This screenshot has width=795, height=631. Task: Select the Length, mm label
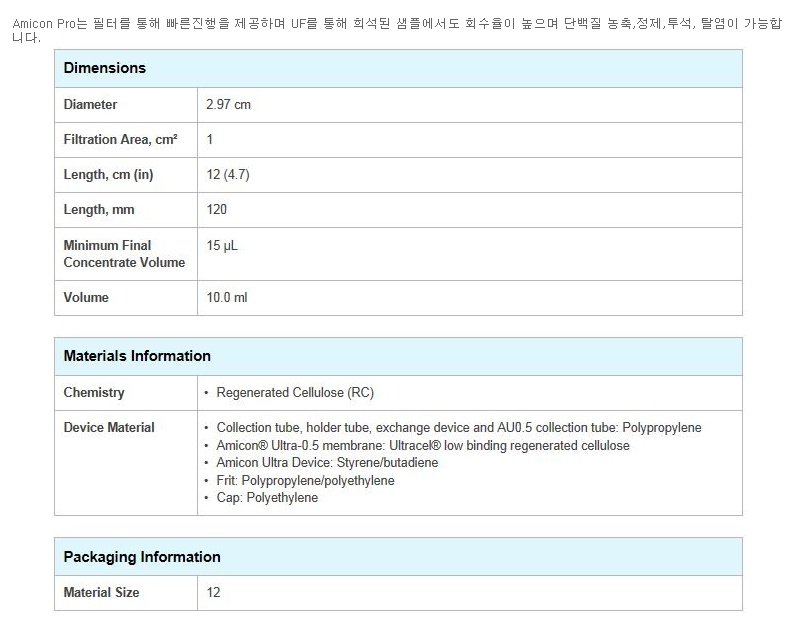99,210
